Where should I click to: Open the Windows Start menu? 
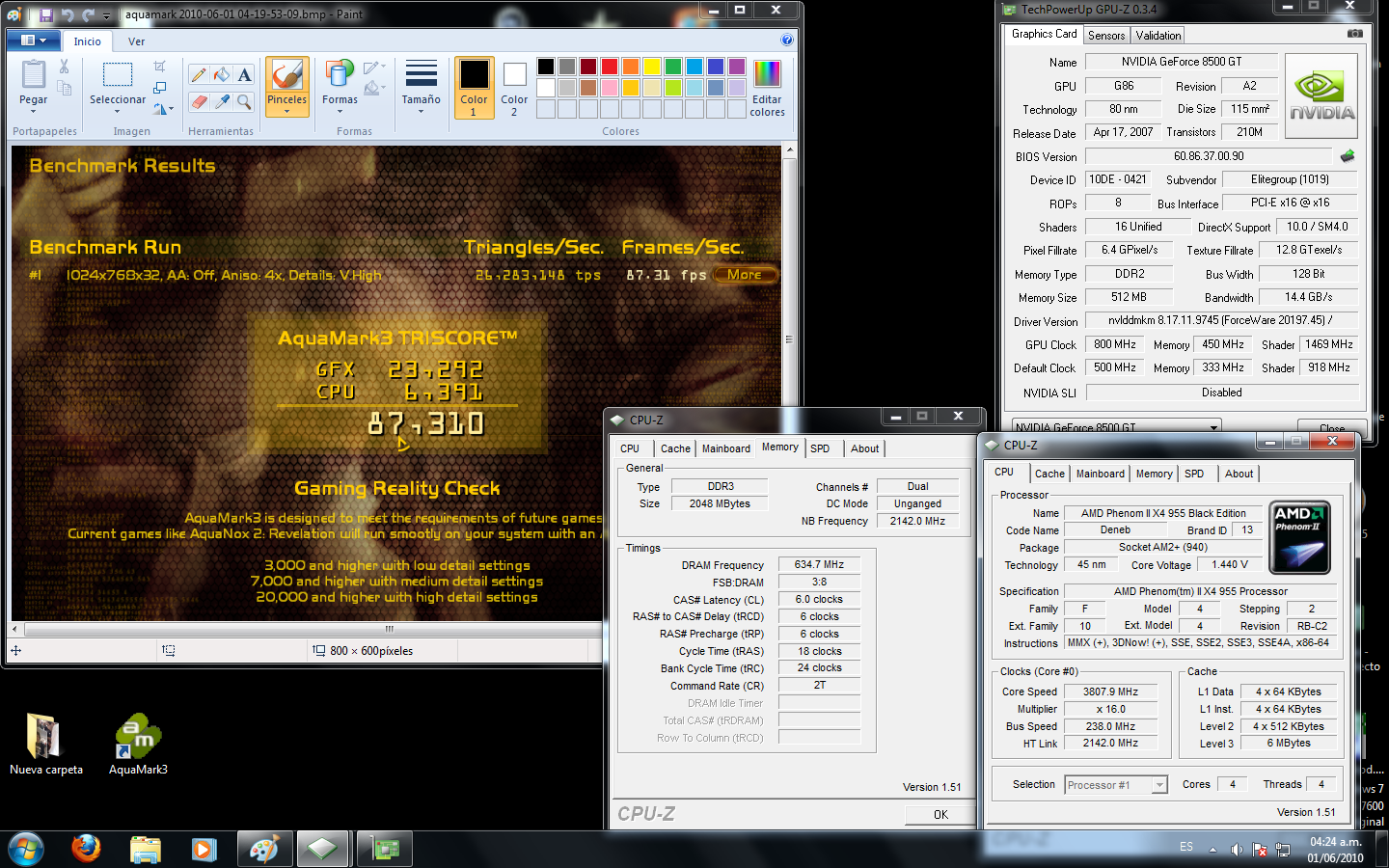click(25, 849)
